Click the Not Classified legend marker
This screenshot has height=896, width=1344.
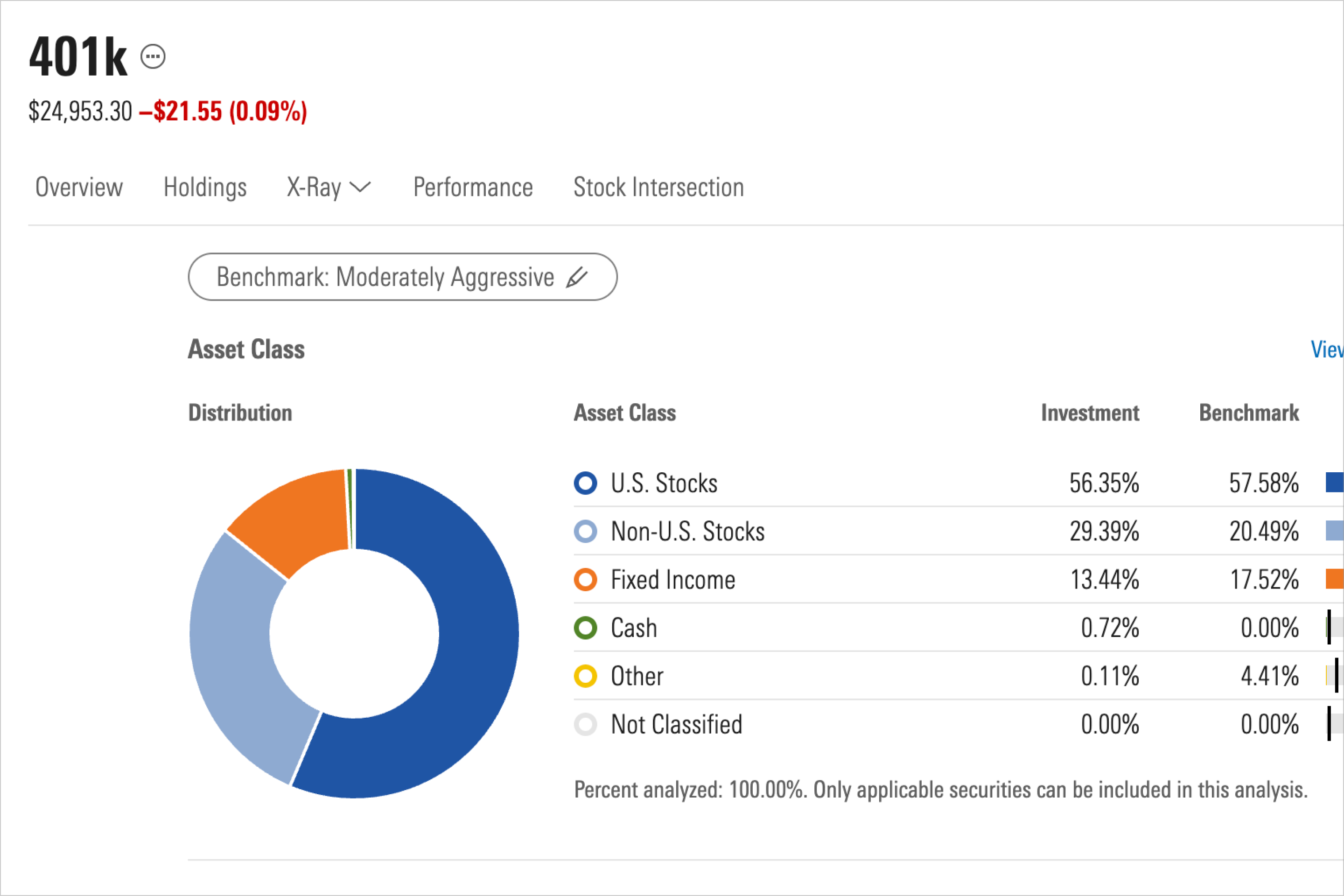tap(585, 724)
